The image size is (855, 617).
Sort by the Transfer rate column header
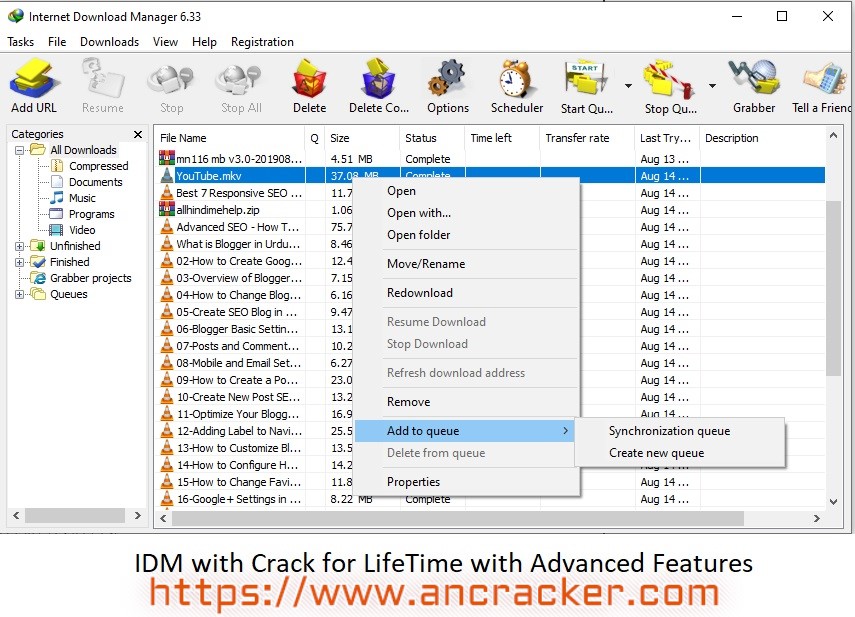(x=587, y=138)
